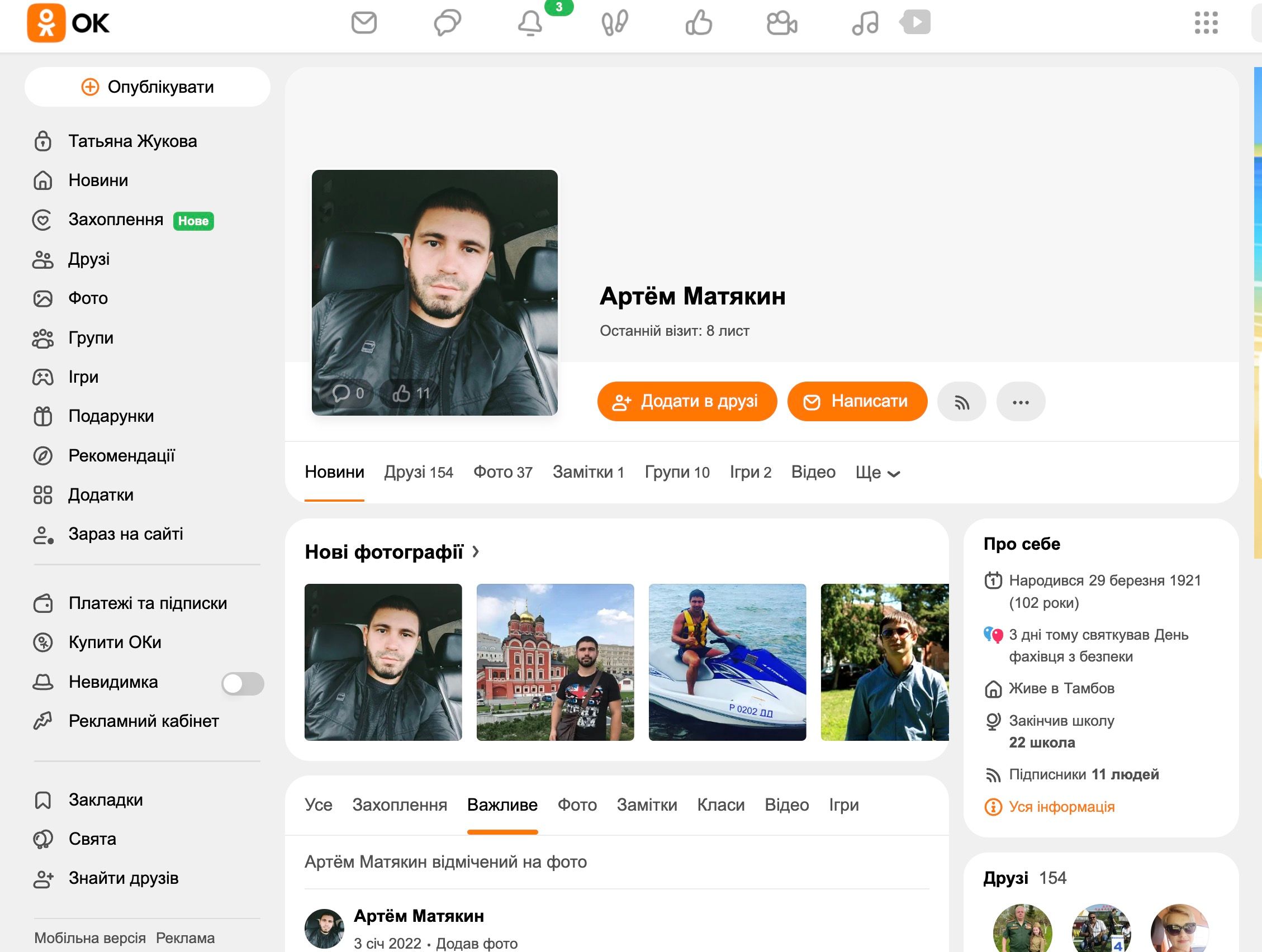
Task: Open notifications bell with badge
Action: pyautogui.click(x=530, y=23)
